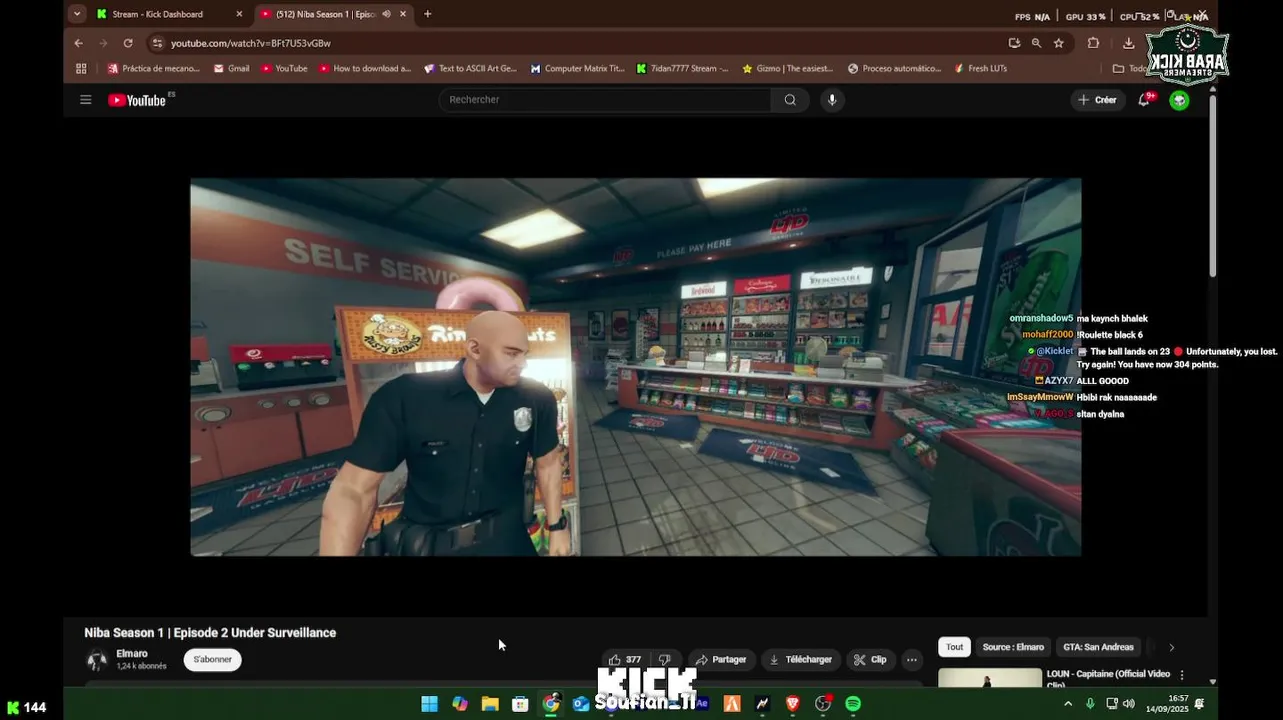
Task: Open a new browser tab
Action: pos(427,14)
